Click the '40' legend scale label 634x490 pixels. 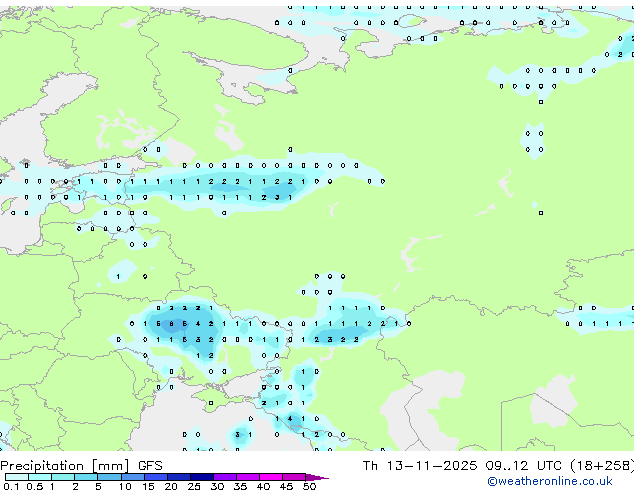[x=263, y=486]
